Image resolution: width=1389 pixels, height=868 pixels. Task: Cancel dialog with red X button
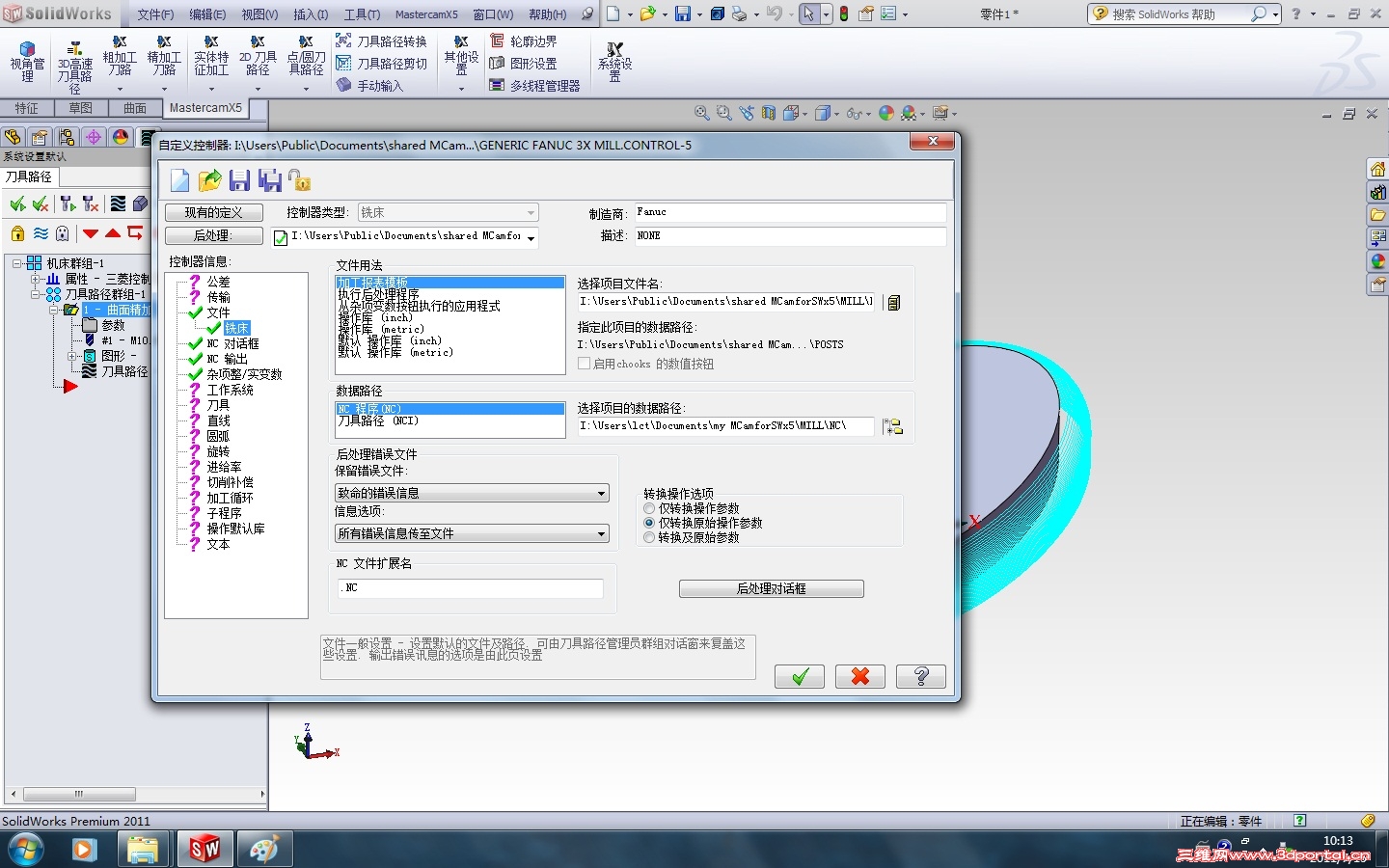tap(860, 677)
